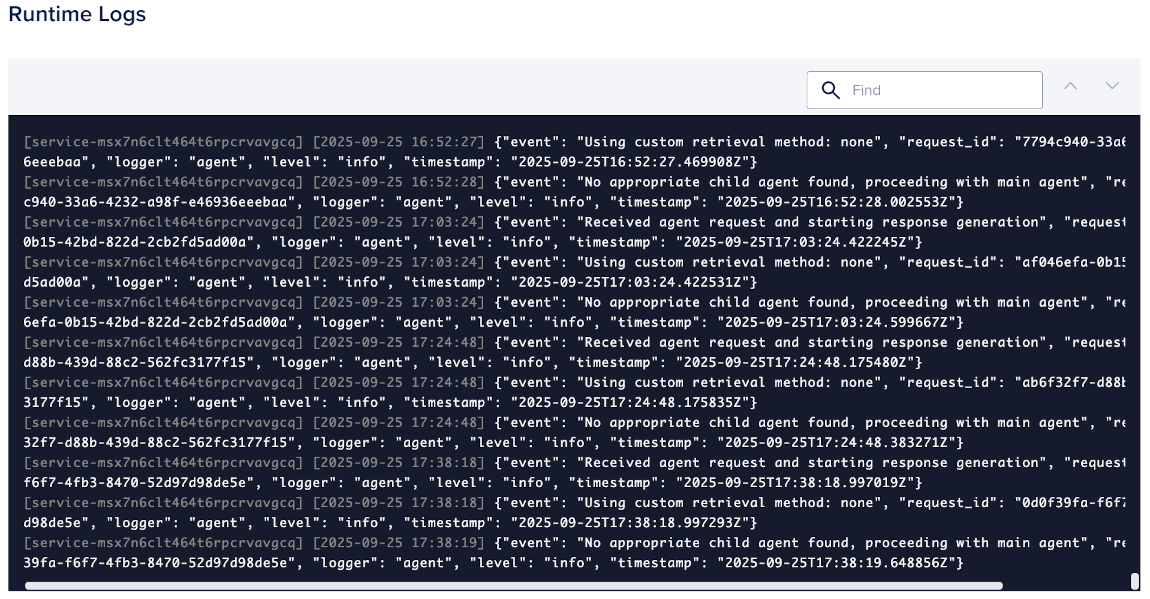Screen dimensions: 1150x599
Task: Click the Runtime Logs heading
Action: tap(77, 15)
